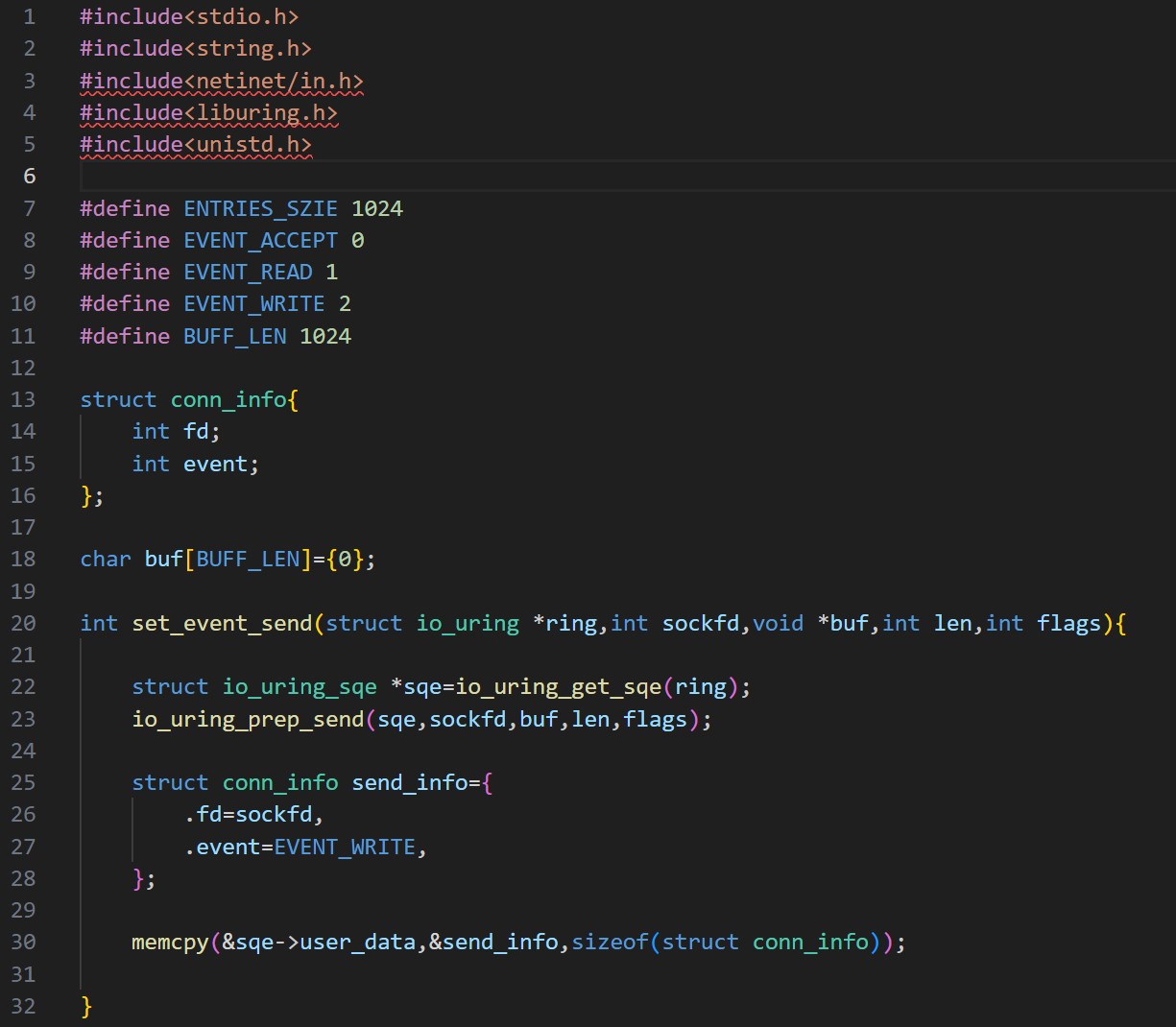
Task: Click line number 1 in the gutter
Action: coord(29,16)
